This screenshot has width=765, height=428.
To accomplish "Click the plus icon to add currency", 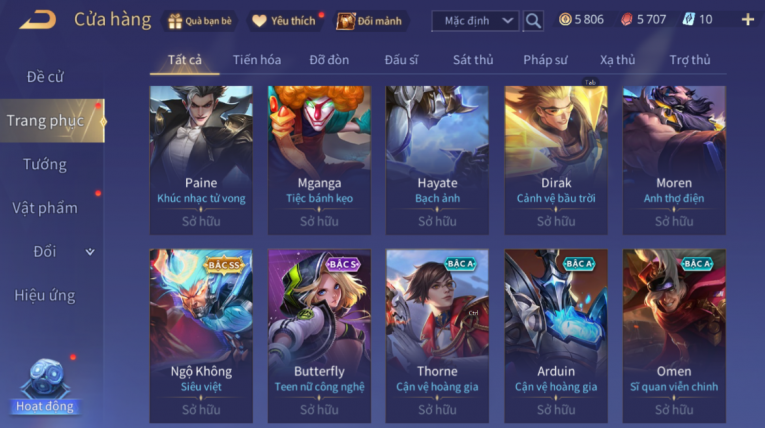I will click(x=747, y=20).
